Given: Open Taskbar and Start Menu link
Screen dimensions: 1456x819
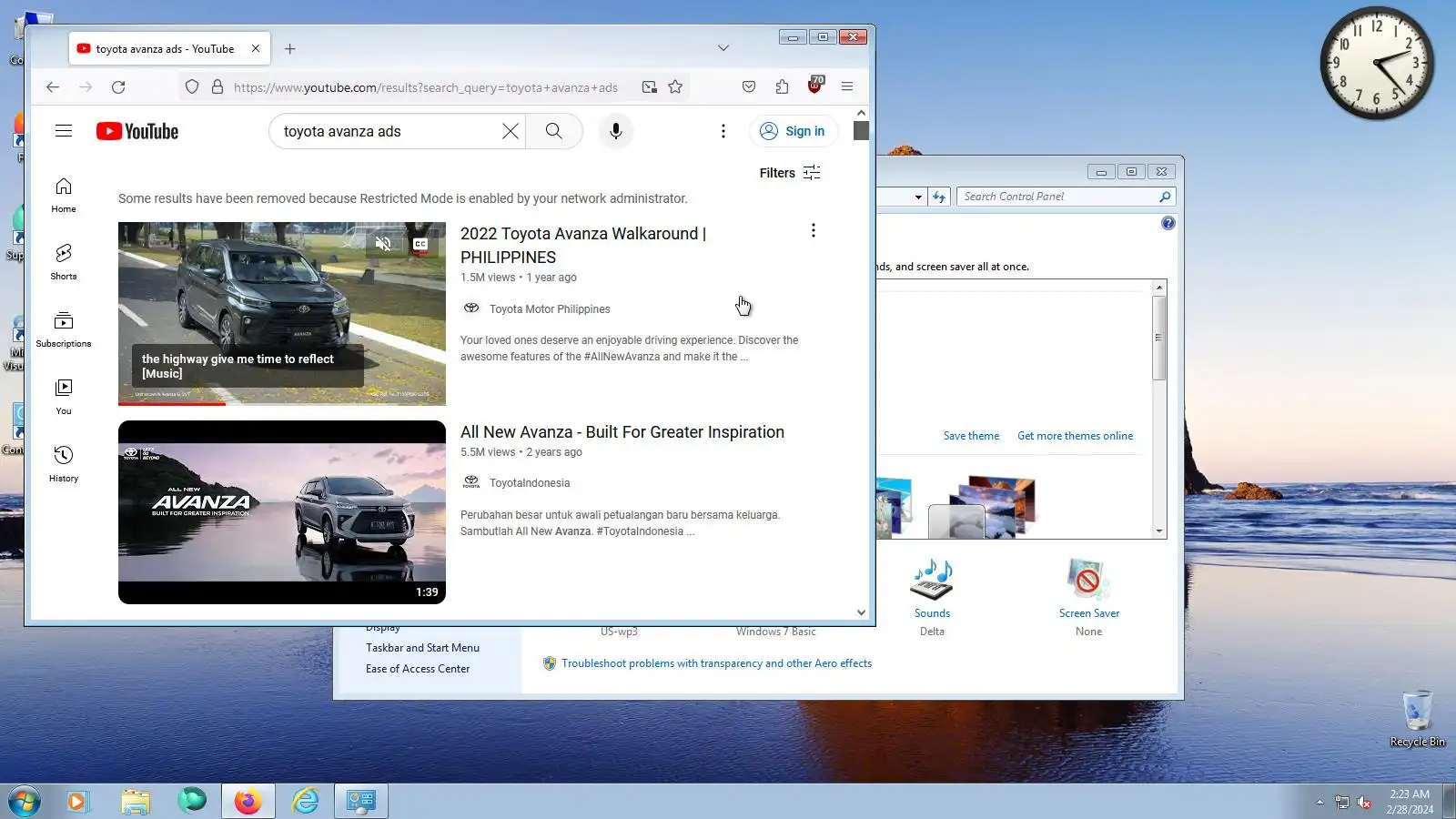Looking at the screenshot, I should [422, 648].
